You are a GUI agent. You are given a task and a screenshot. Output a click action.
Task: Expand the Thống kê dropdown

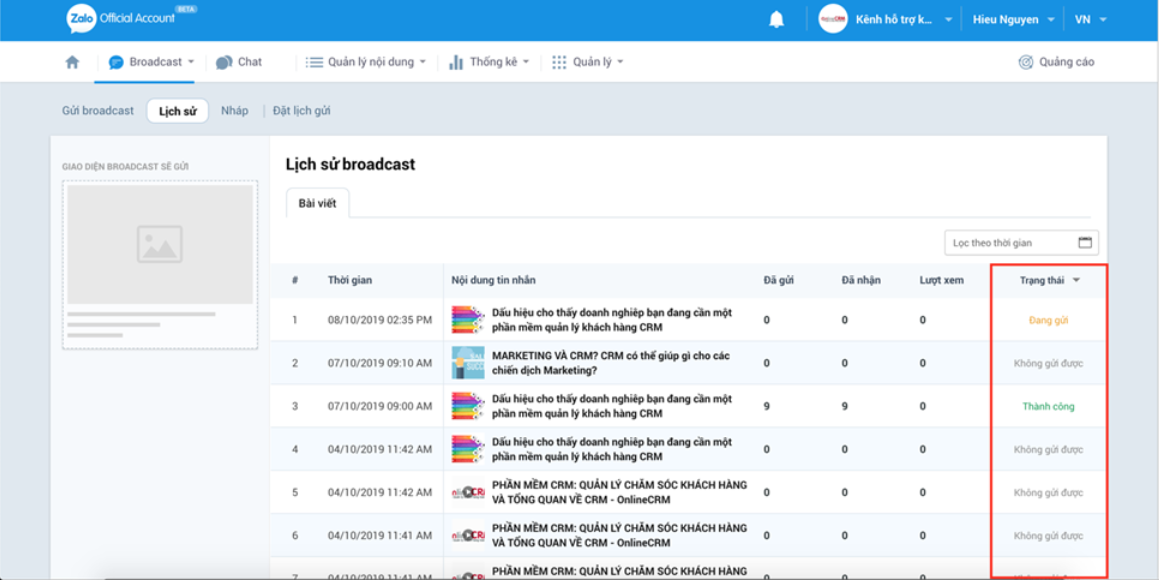526,62
